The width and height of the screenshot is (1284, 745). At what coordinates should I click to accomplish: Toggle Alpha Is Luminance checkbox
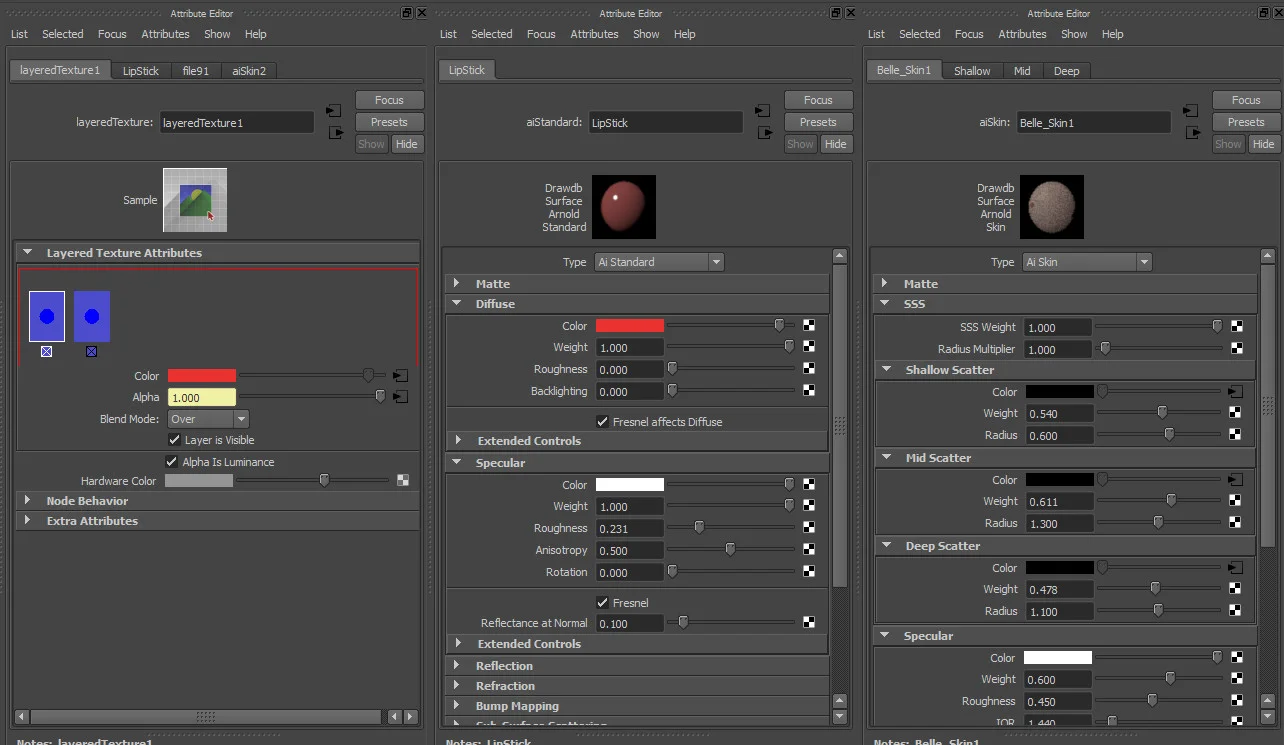173,462
